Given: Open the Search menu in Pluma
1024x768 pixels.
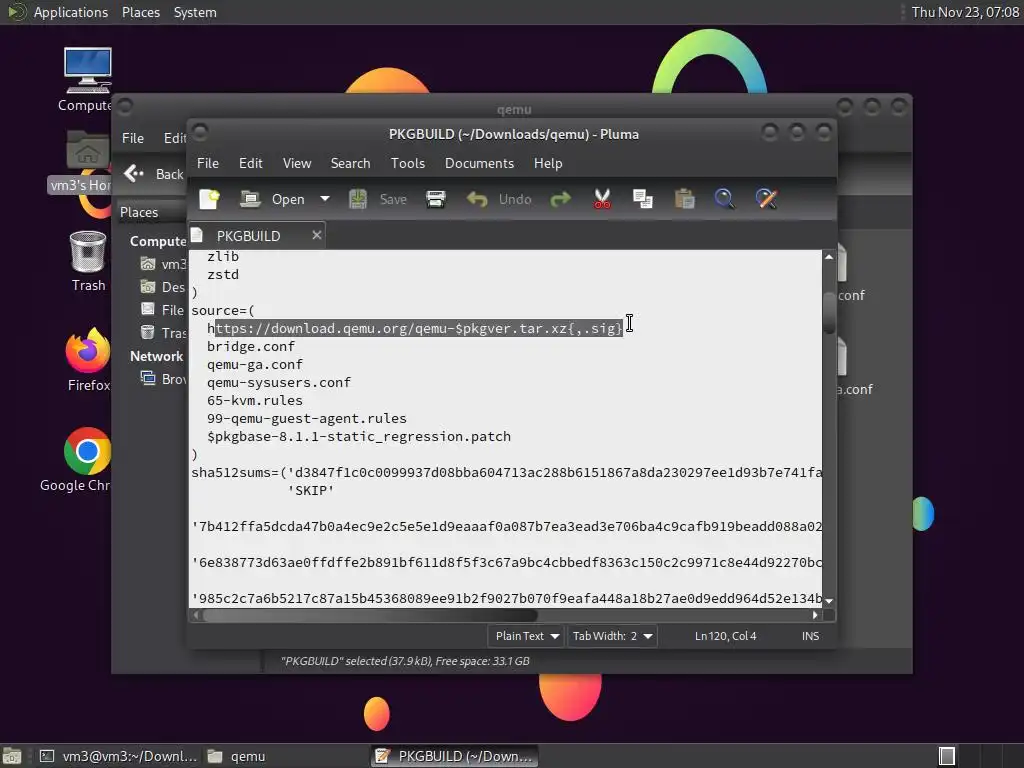Looking at the screenshot, I should click(x=350, y=163).
